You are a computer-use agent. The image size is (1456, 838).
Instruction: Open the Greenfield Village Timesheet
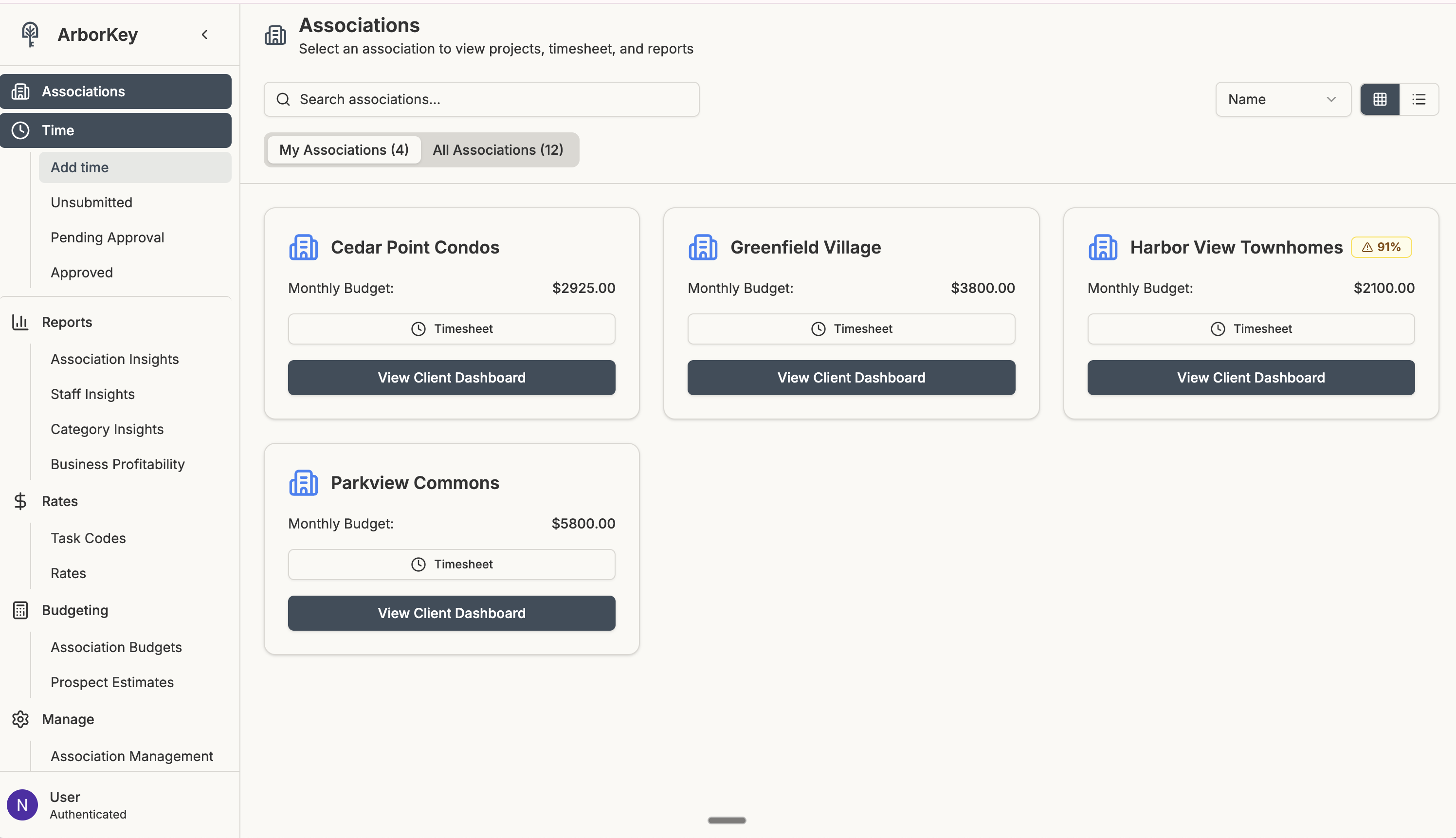click(851, 329)
